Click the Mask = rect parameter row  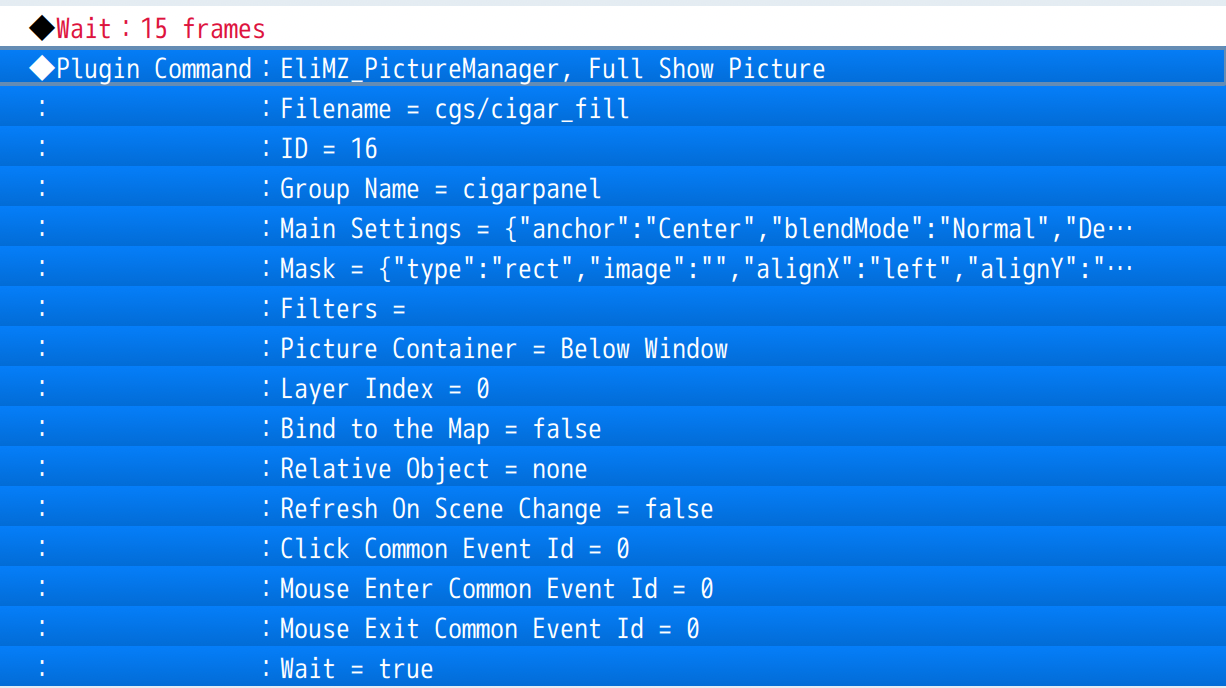click(700, 269)
